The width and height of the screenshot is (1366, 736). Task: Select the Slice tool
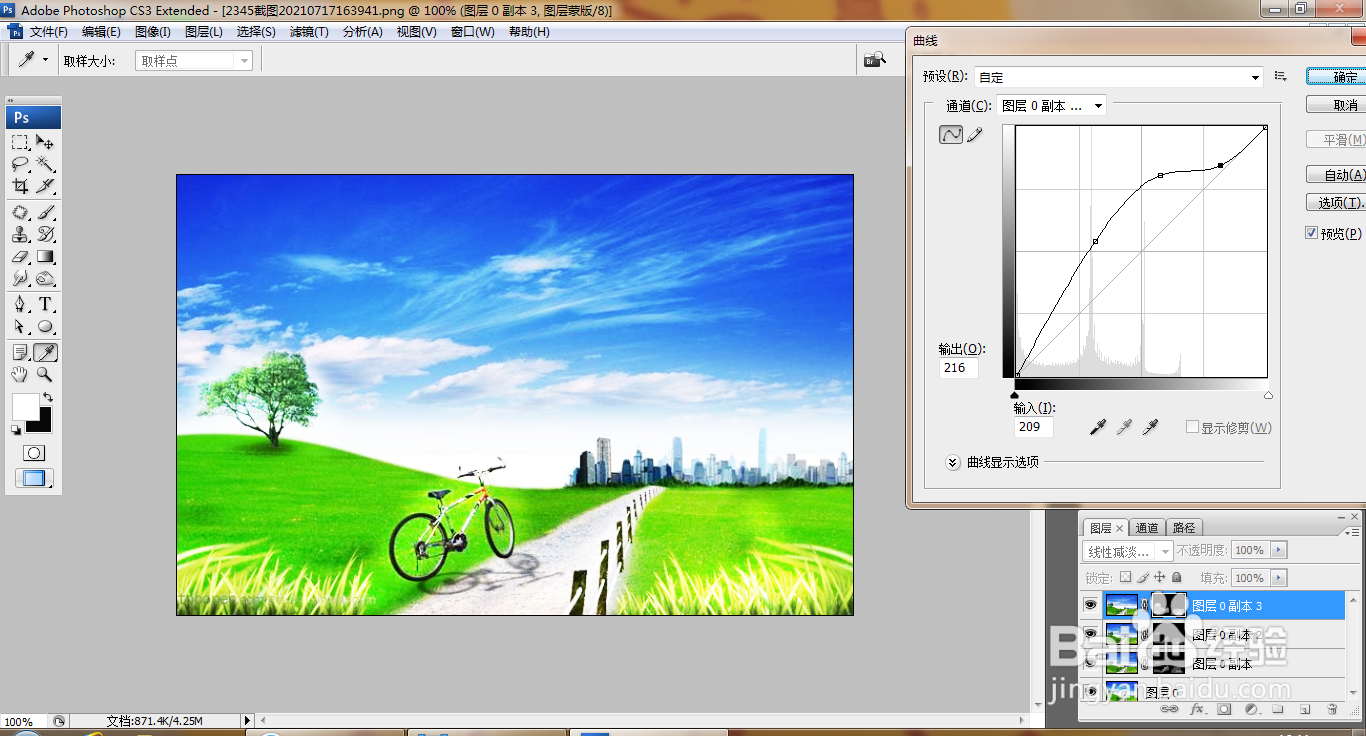pos(45,186)
